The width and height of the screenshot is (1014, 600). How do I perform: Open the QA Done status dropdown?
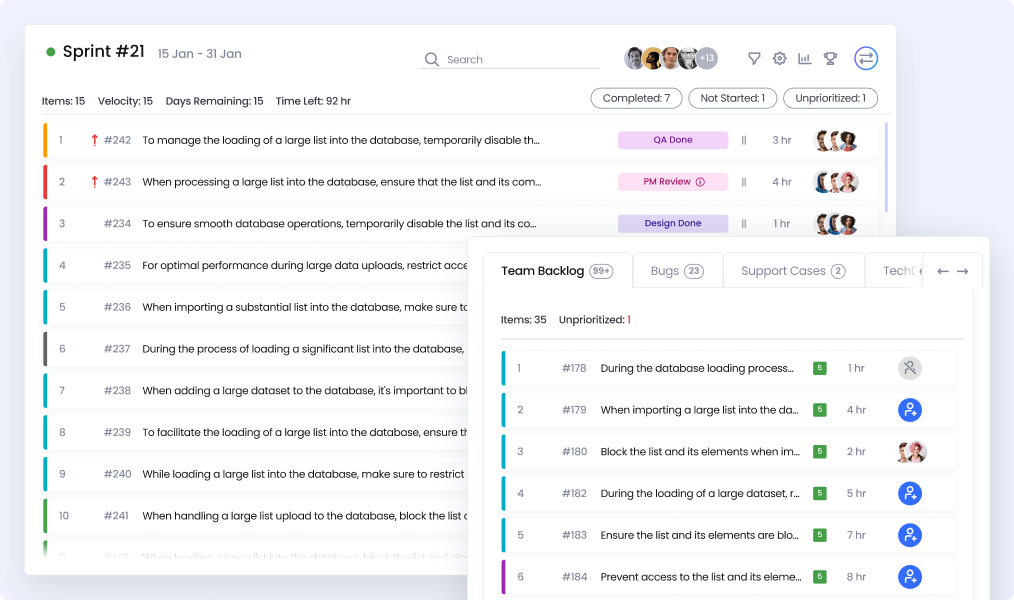coord(673,140)
